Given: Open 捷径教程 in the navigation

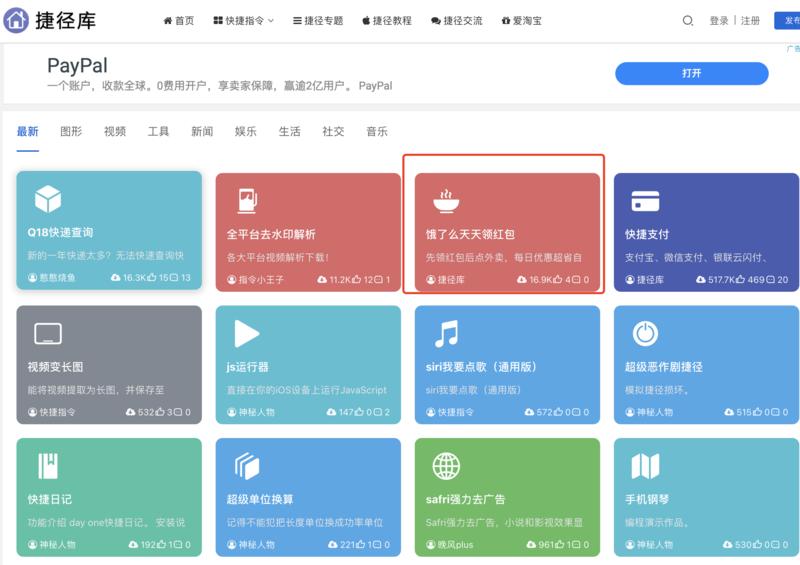Looking at the screenshot, I should [x=387, y=21].
